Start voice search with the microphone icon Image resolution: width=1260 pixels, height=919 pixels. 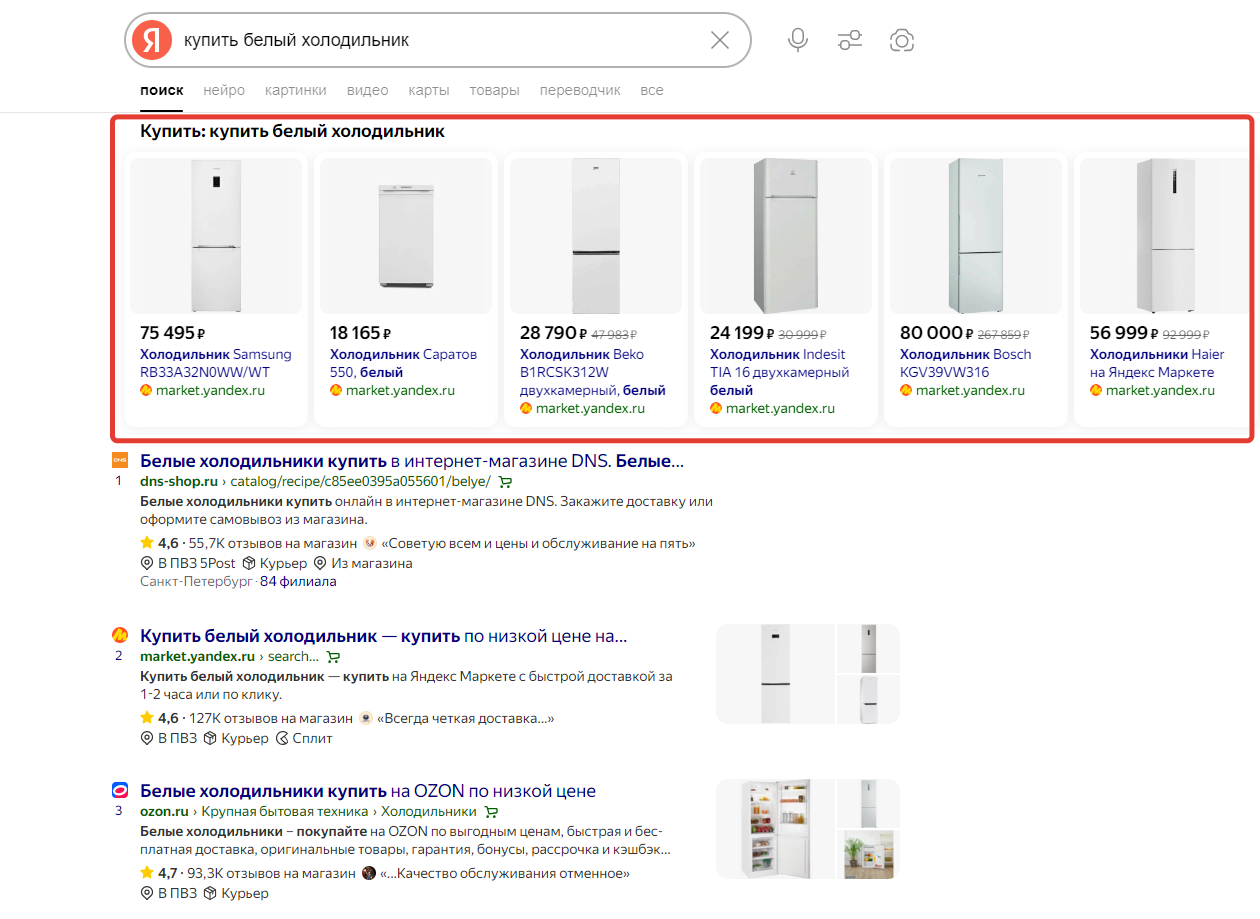tap(797, 40)
